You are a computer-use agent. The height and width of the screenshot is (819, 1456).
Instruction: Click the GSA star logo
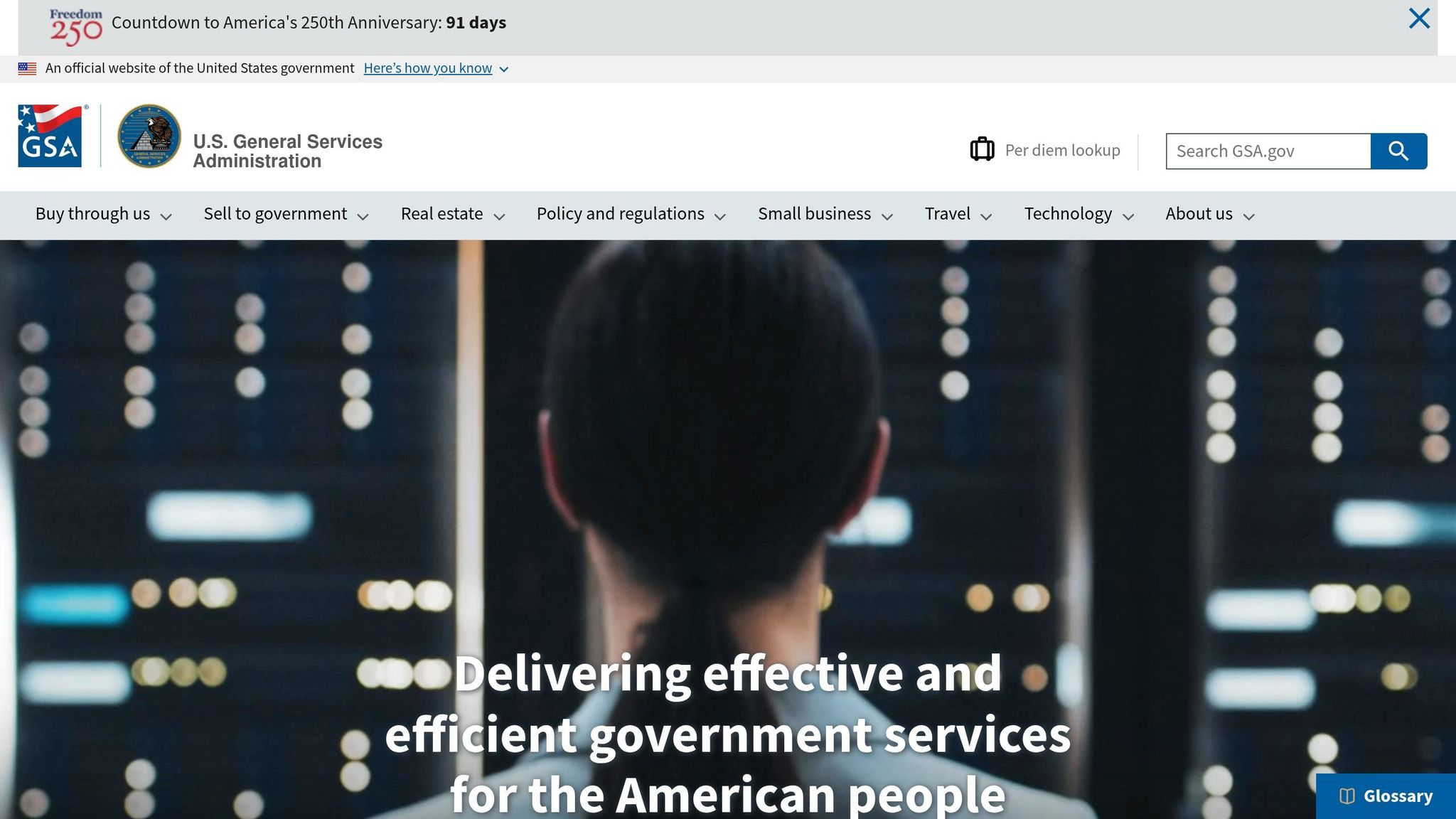coord(50,136)
